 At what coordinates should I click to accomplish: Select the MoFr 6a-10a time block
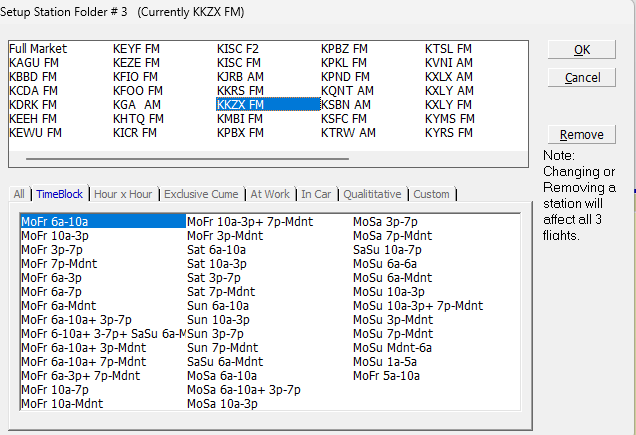pos(103,222)
